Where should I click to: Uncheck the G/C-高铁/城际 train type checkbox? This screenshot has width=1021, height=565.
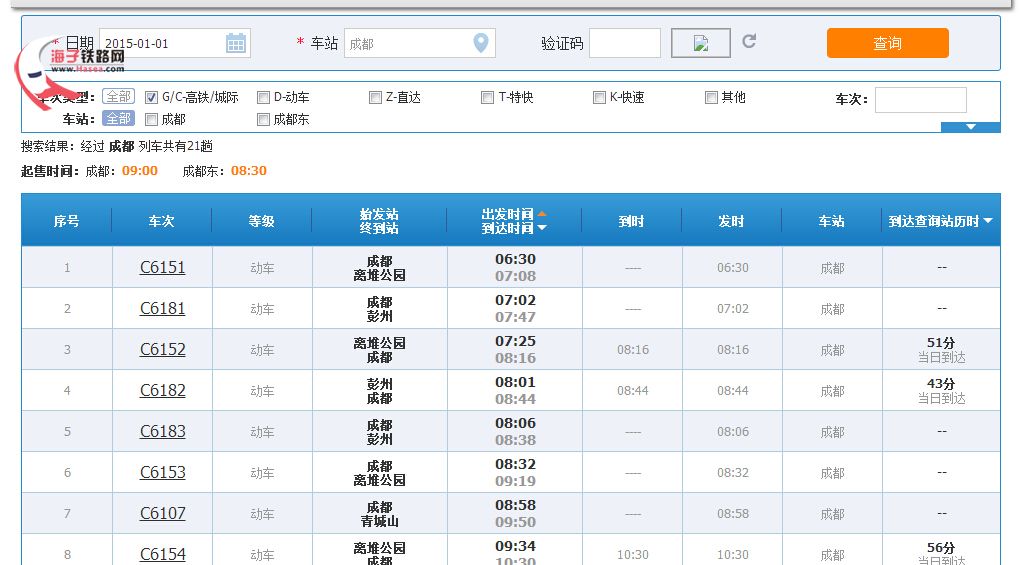click(152, 98)
